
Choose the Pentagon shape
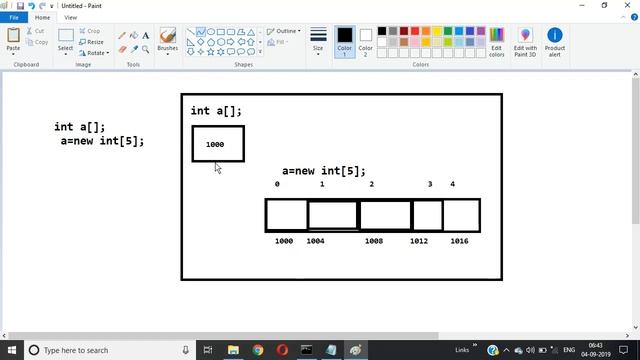tap(211, 42)
